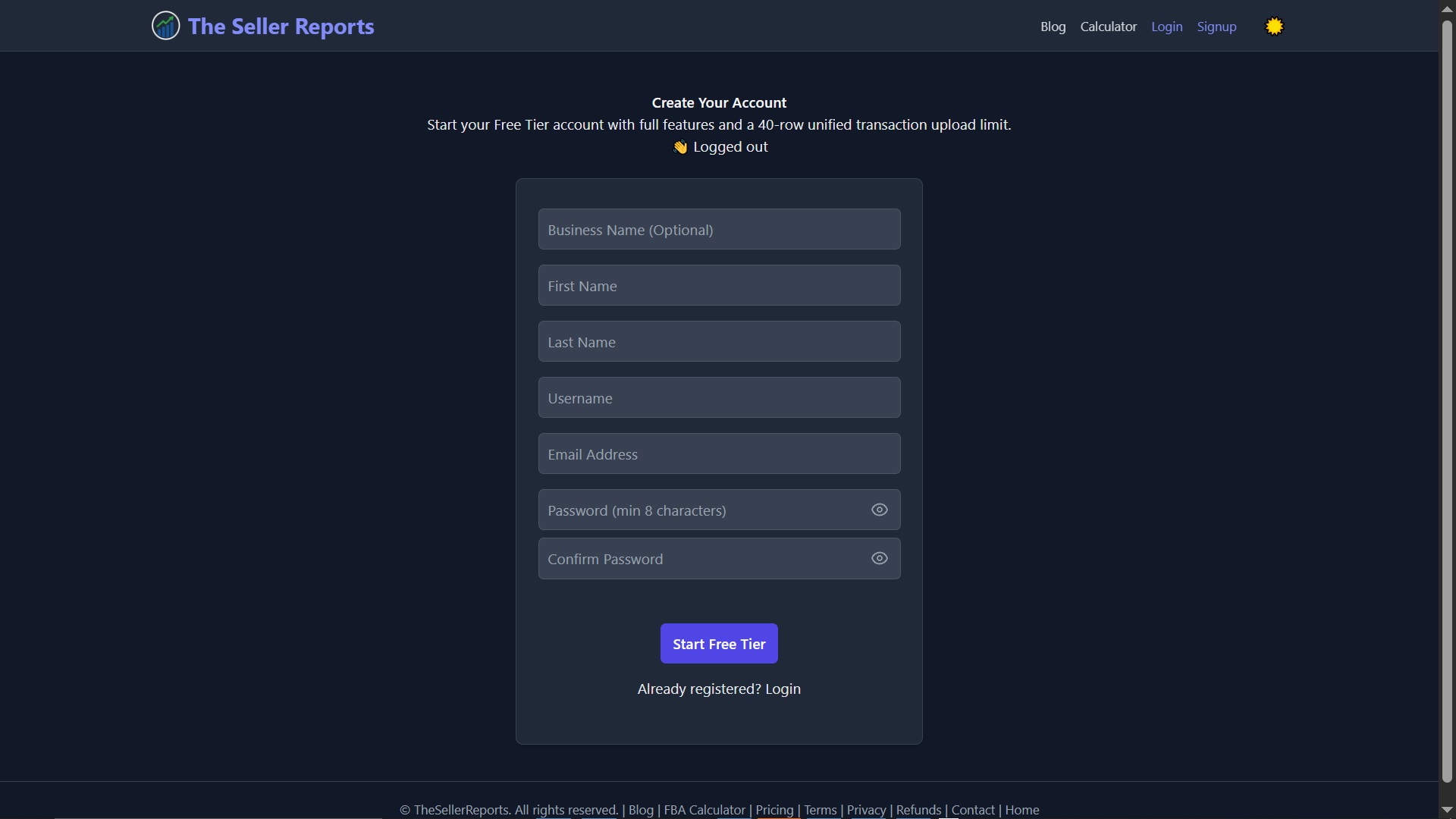Focus the Password (min 8 characters) field

719,510
